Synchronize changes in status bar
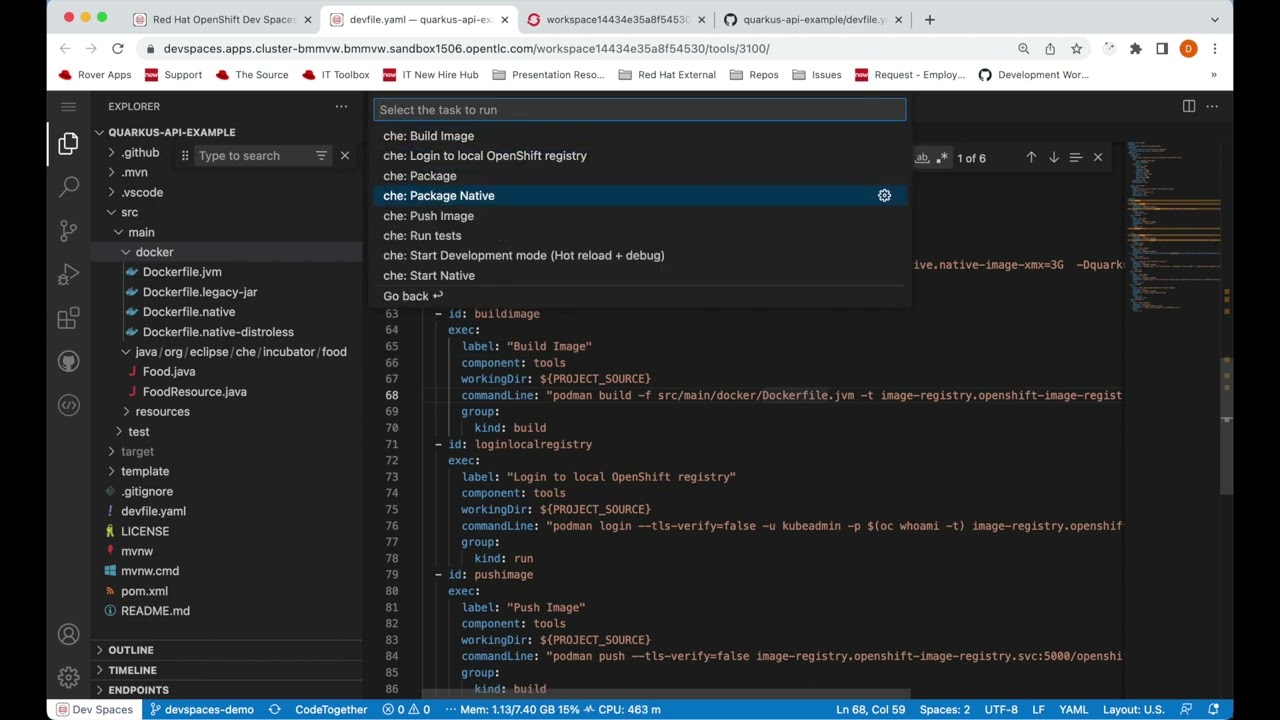 [x=274, y=709]
